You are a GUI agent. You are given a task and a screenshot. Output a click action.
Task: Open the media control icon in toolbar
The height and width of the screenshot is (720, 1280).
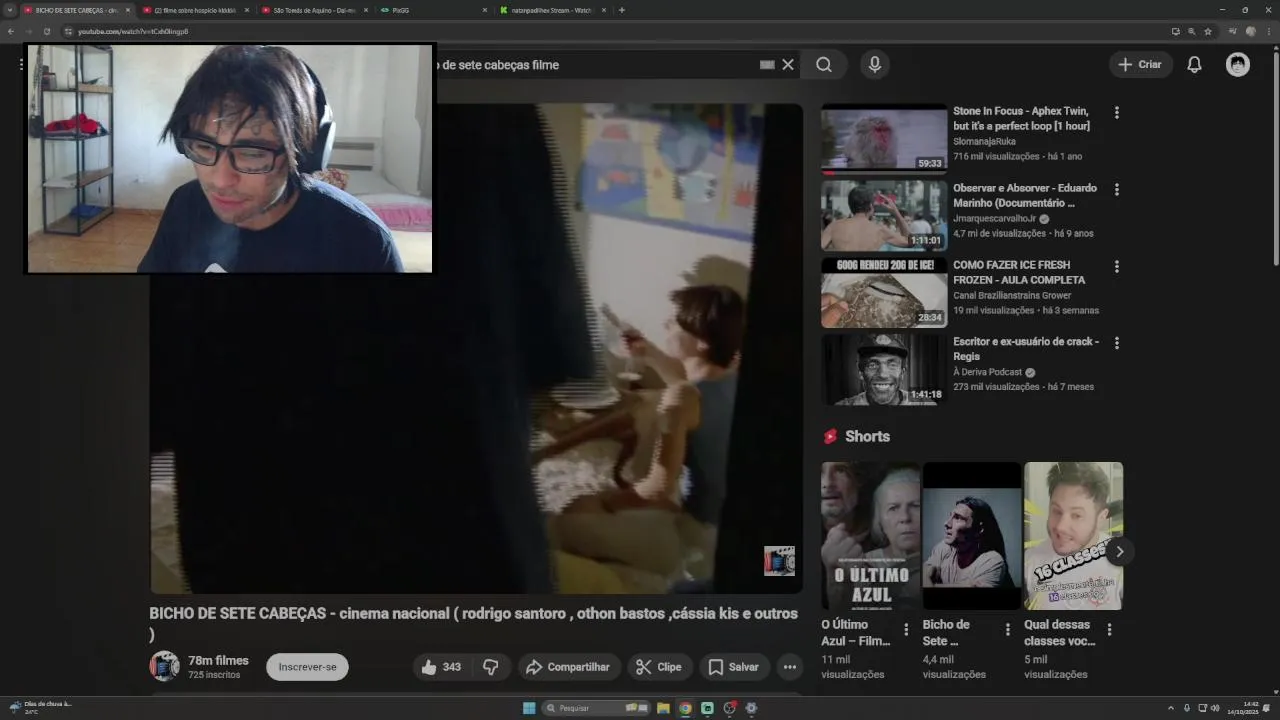pos(1231,31)
